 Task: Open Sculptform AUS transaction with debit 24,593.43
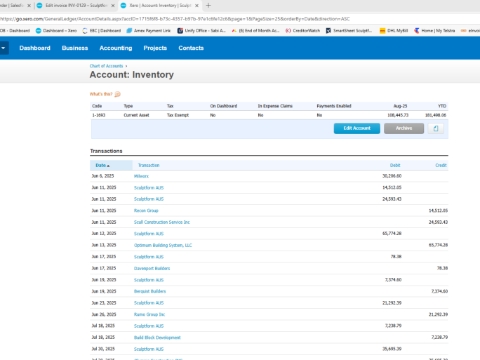click(149, 199)
